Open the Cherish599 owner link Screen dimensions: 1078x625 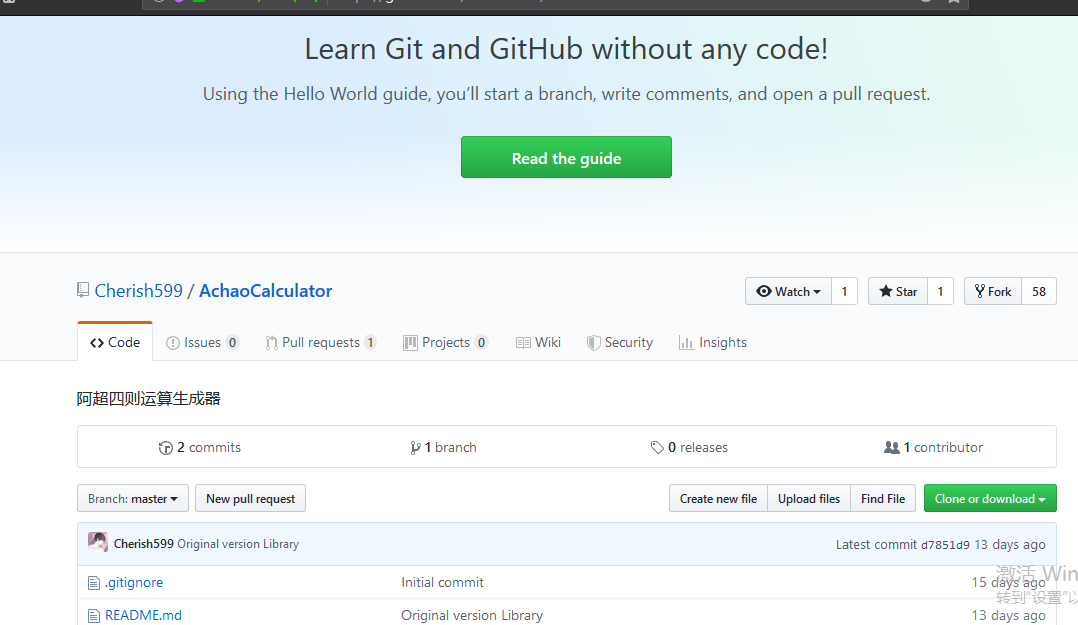[139, 291]
